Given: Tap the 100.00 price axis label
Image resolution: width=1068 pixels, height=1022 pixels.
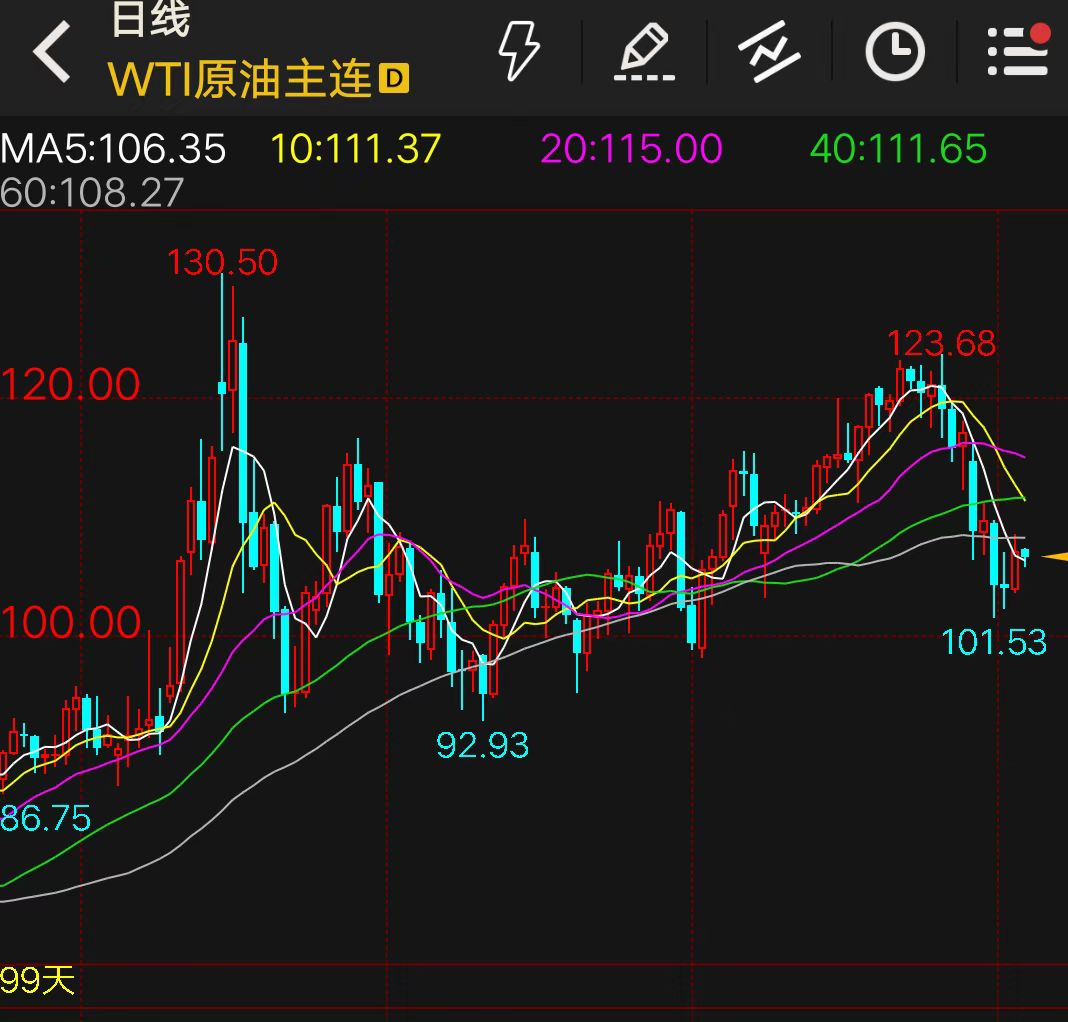Looking at the screenshot, I should click(x=70, y=623).
